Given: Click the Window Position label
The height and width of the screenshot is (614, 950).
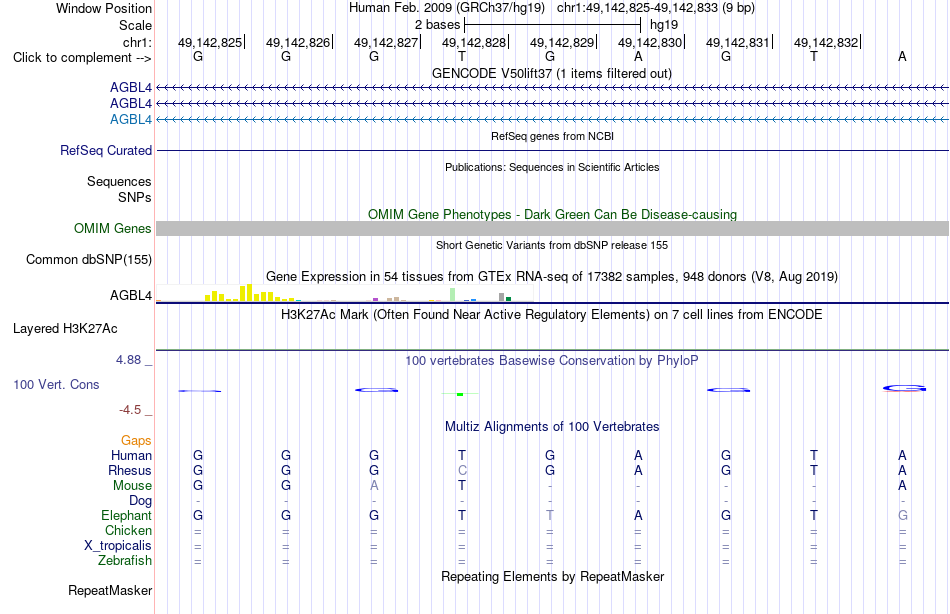Looking at the screenshot, I should point(104,8).
